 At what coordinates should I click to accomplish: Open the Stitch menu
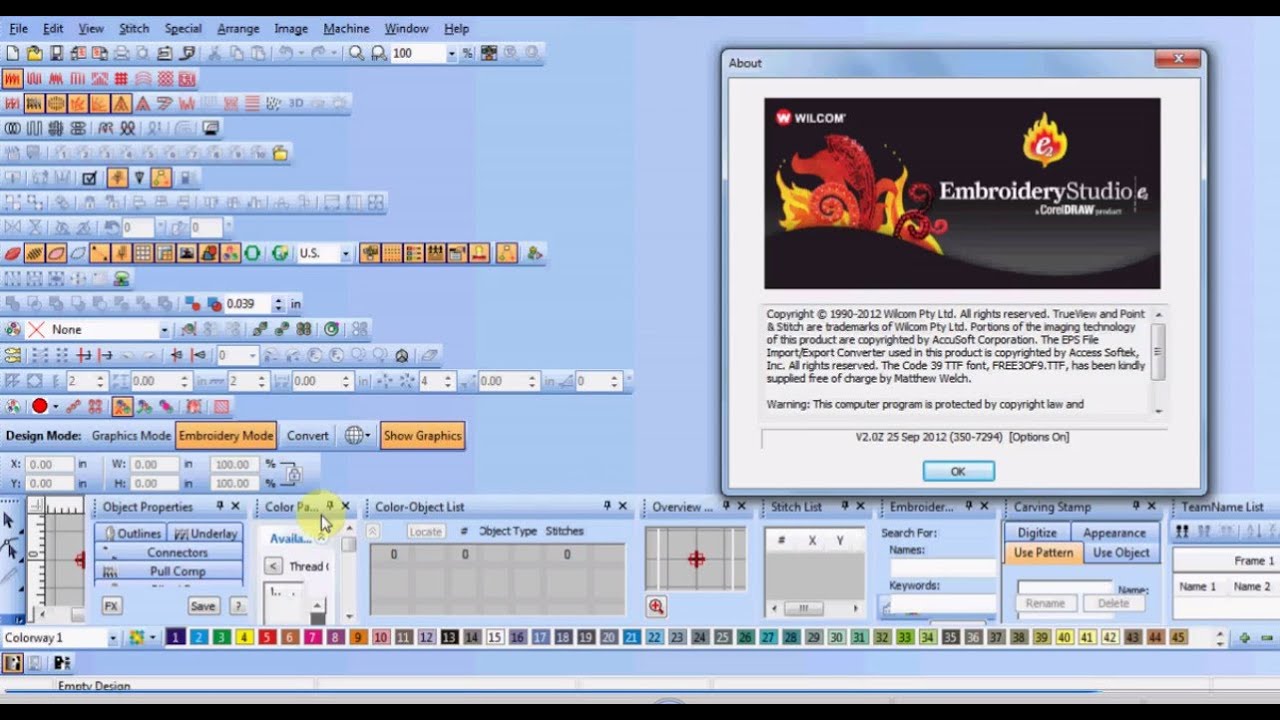pyautogui.click(x=134, y=28)
